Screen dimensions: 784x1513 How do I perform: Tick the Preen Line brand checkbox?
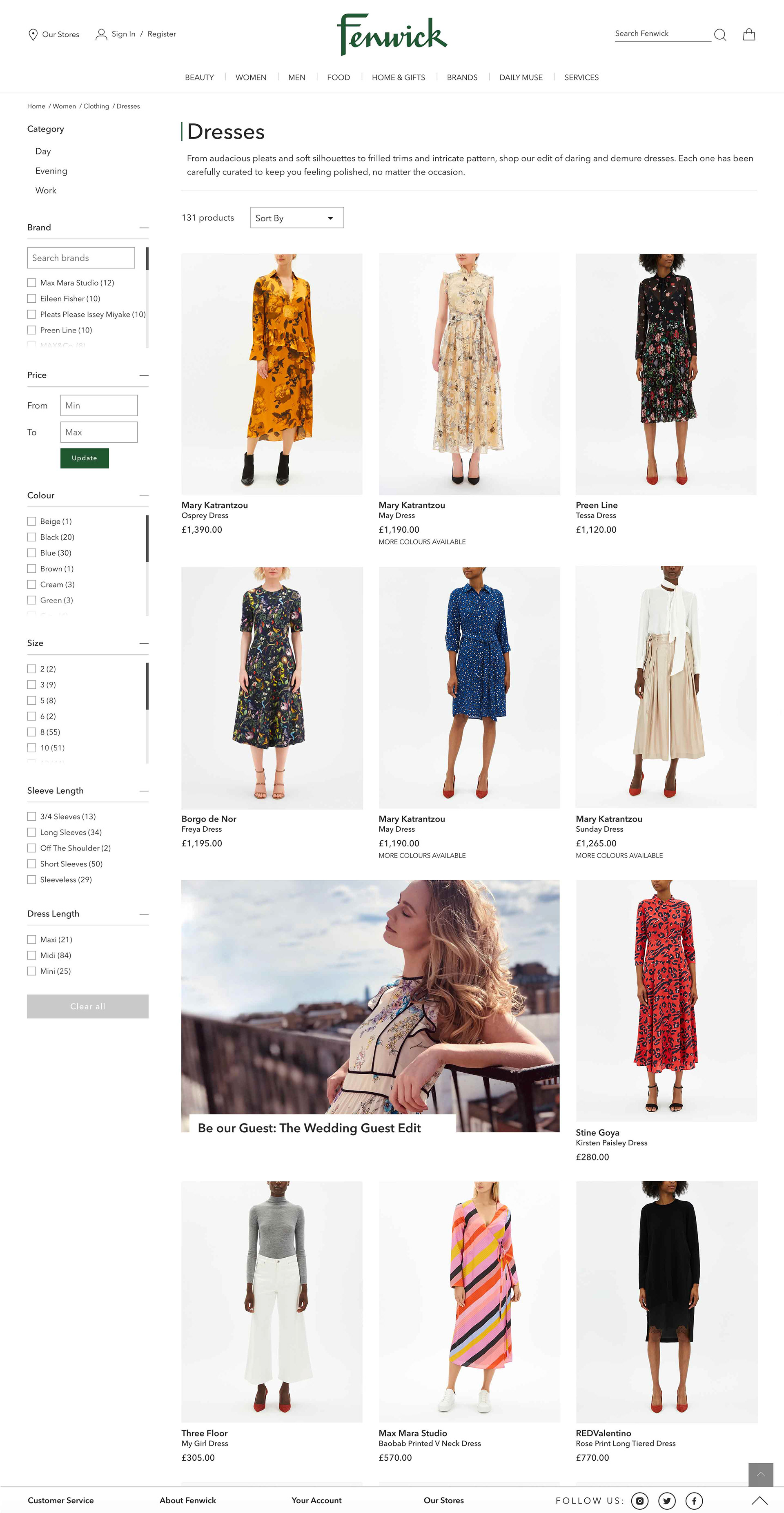tap(32, 330)
